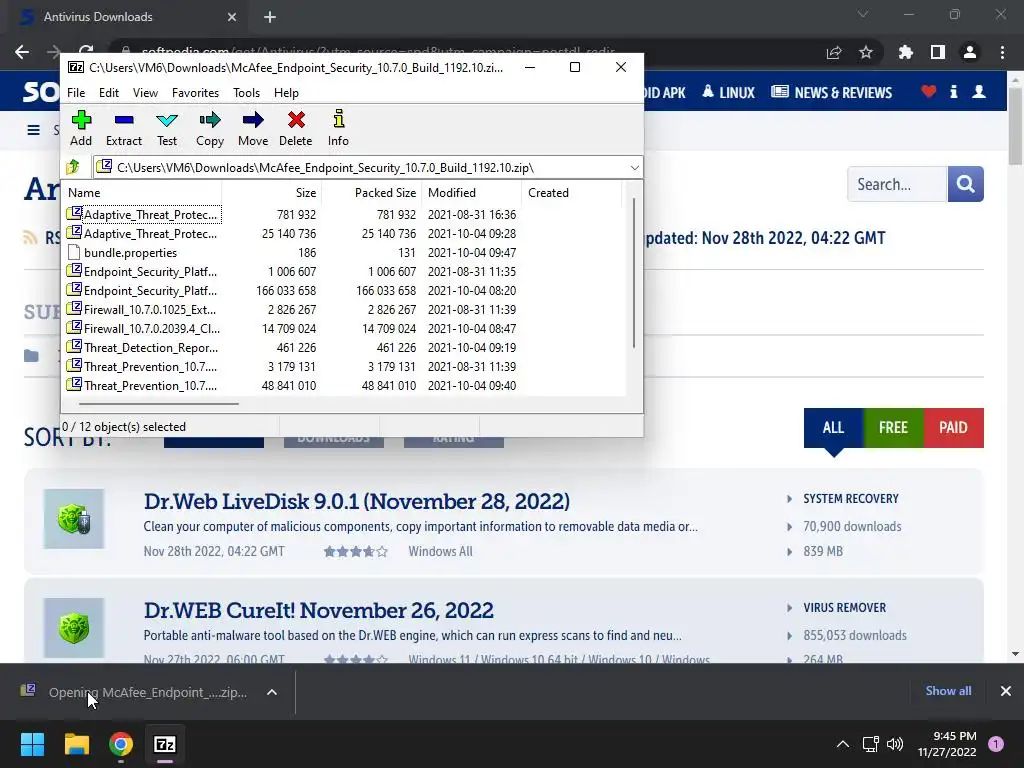Click Softpedia user account icon
This screenshot has width=1024, height=768.
(979, 91)
